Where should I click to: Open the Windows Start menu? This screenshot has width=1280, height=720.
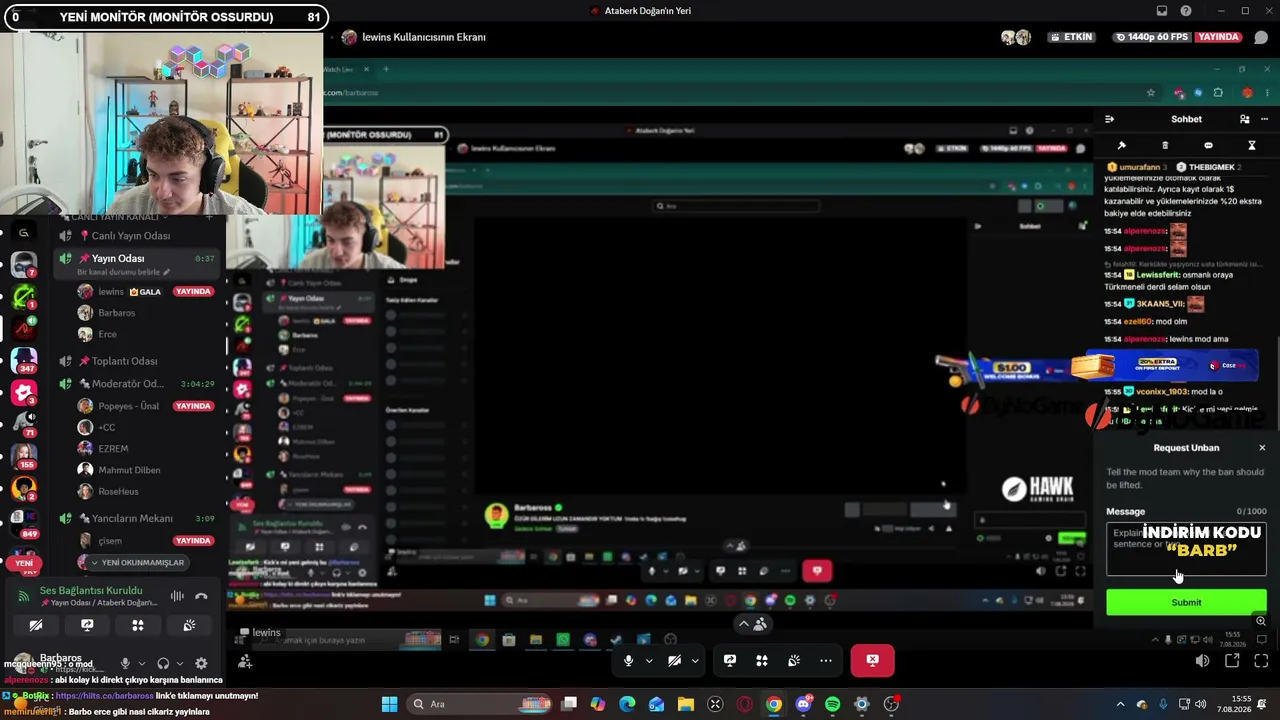point(390,704)
